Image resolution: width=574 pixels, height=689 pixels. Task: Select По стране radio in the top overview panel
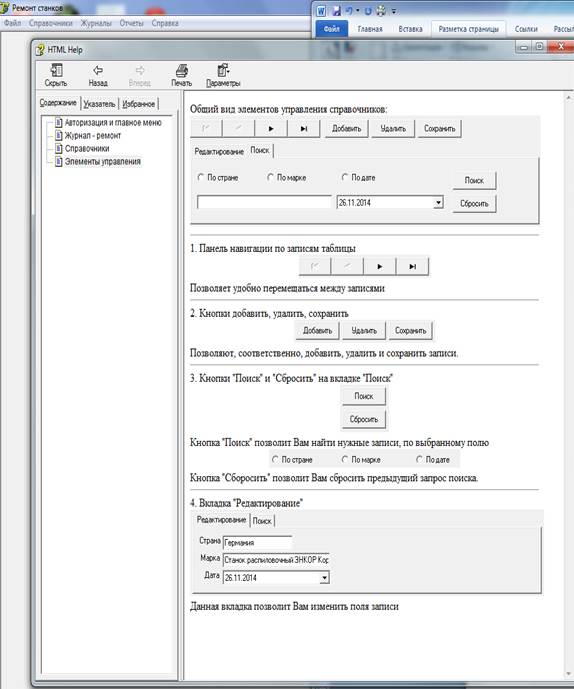click(201, 177)
